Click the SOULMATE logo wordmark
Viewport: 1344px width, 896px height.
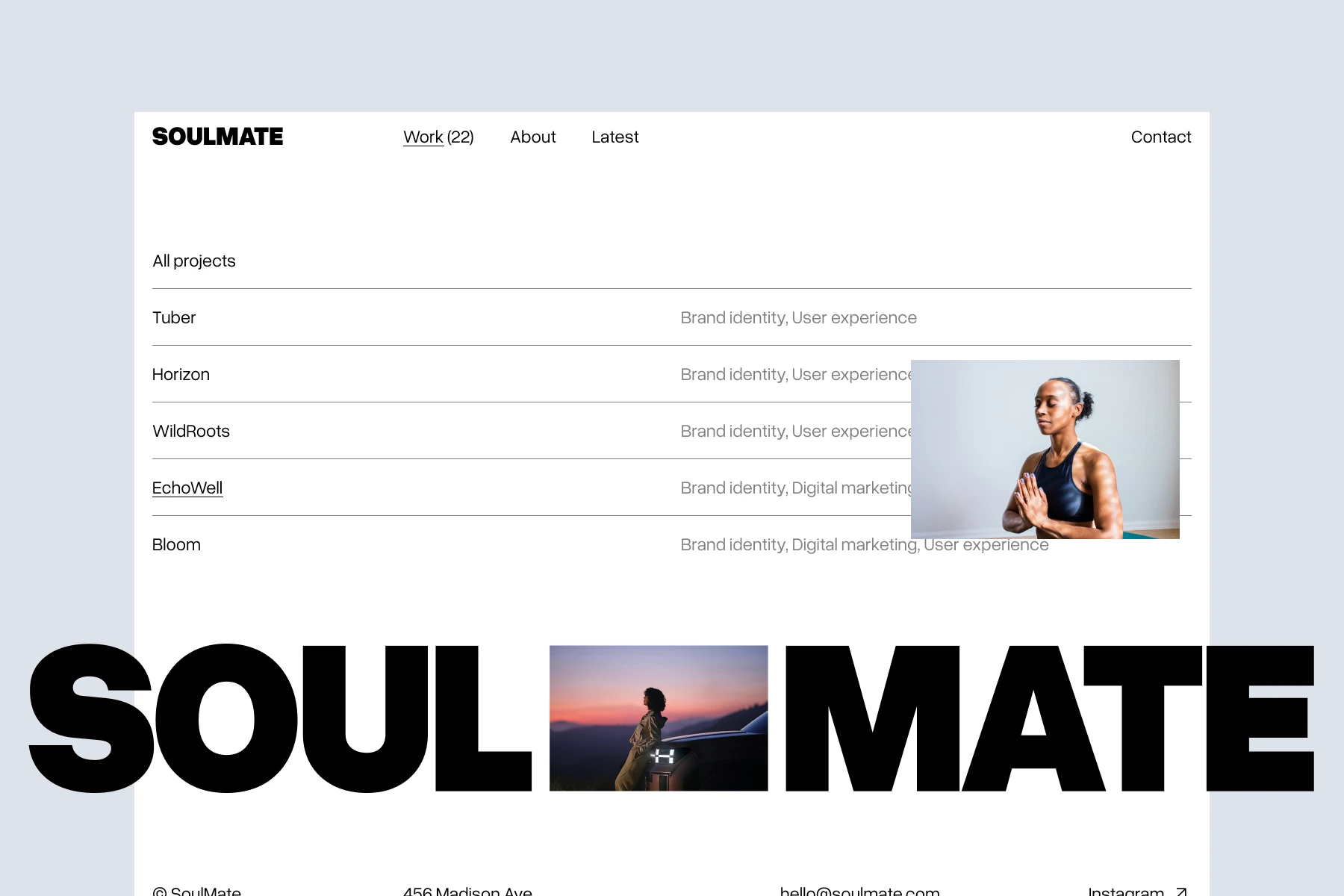coord(217,137)
